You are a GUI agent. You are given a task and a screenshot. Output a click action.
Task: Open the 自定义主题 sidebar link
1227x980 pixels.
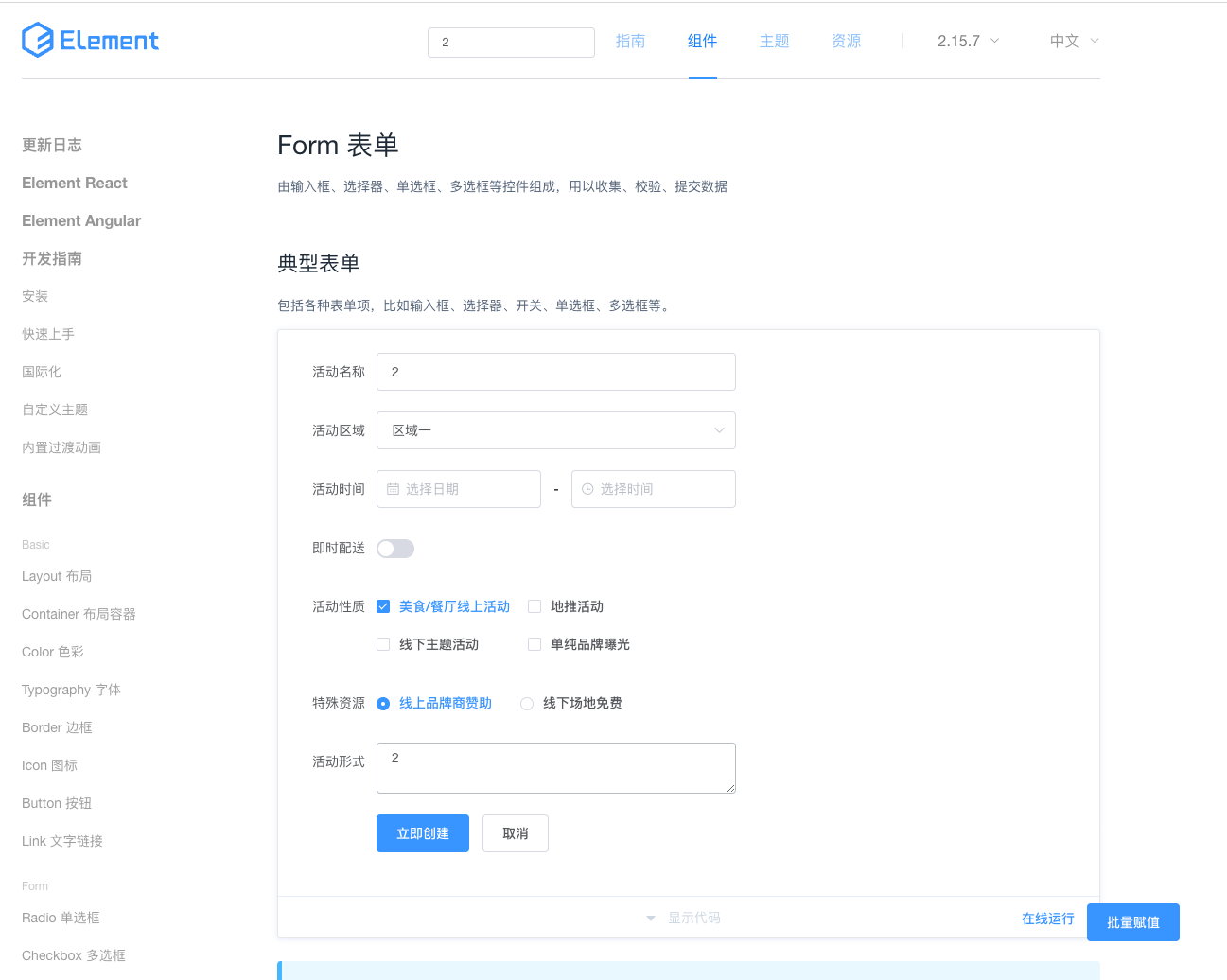[x=55, y=410]
